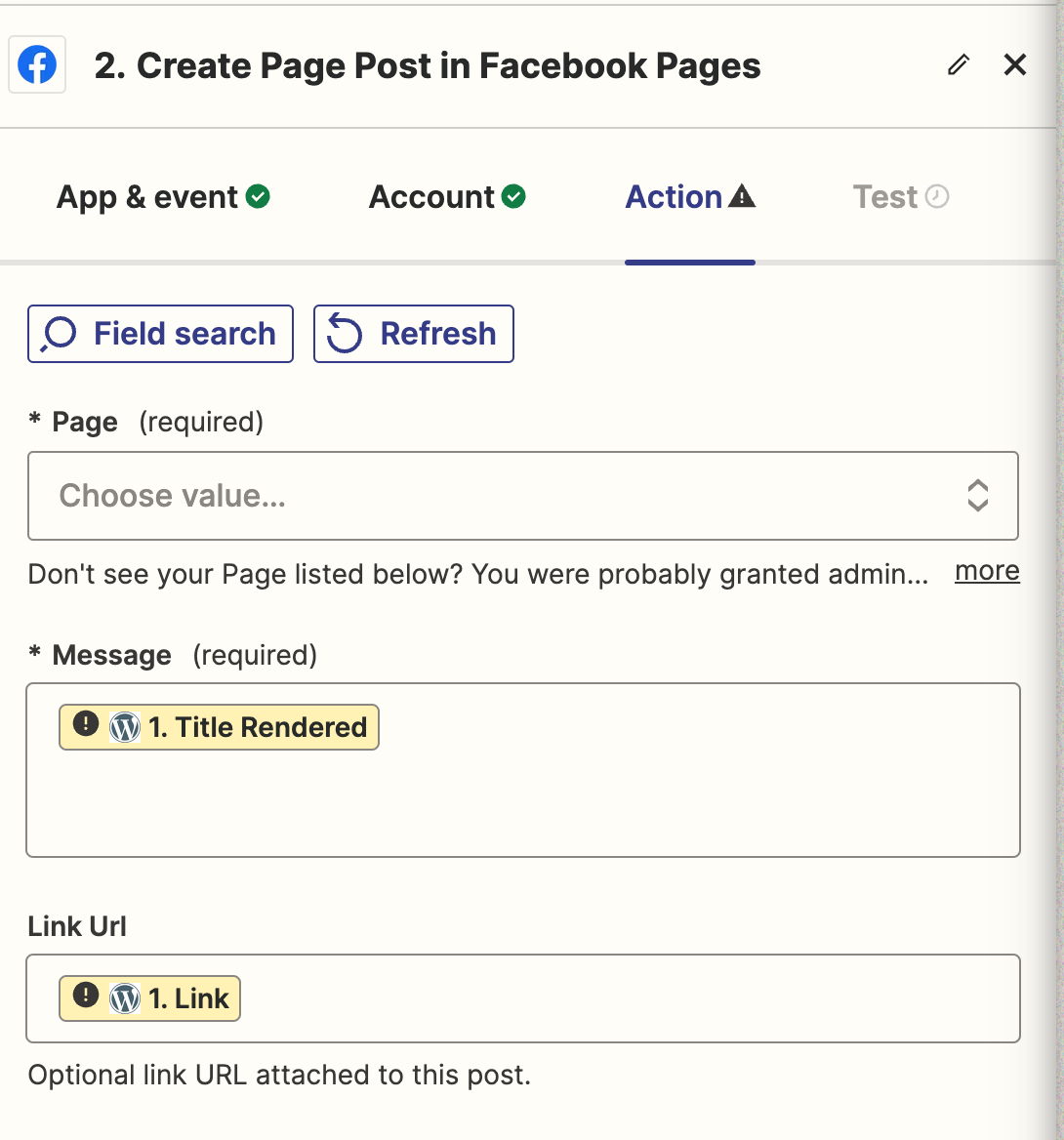Click the Action tab warning triangle icon

pos(742,196)
